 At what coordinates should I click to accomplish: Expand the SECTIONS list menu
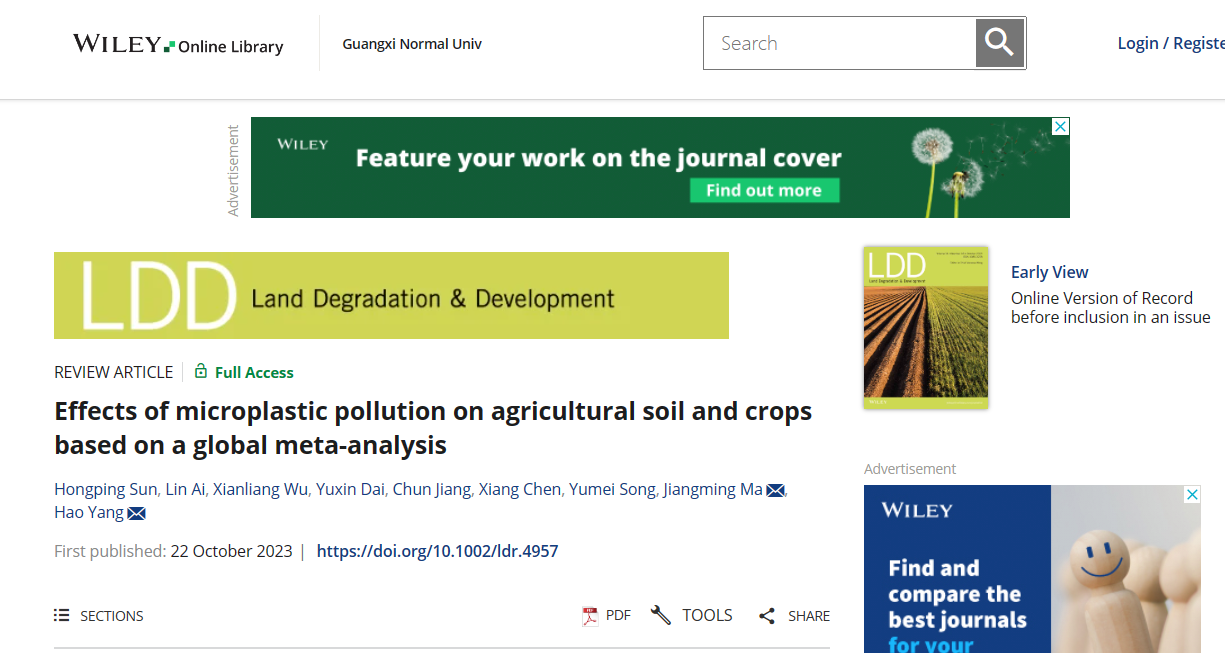99,616
